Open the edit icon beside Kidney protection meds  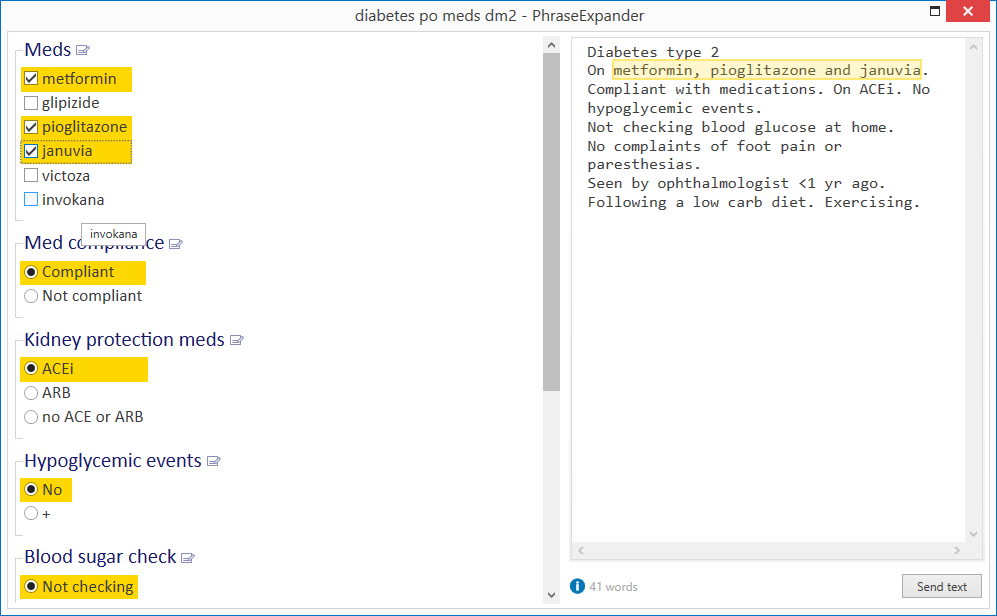[x=237, y=341]
